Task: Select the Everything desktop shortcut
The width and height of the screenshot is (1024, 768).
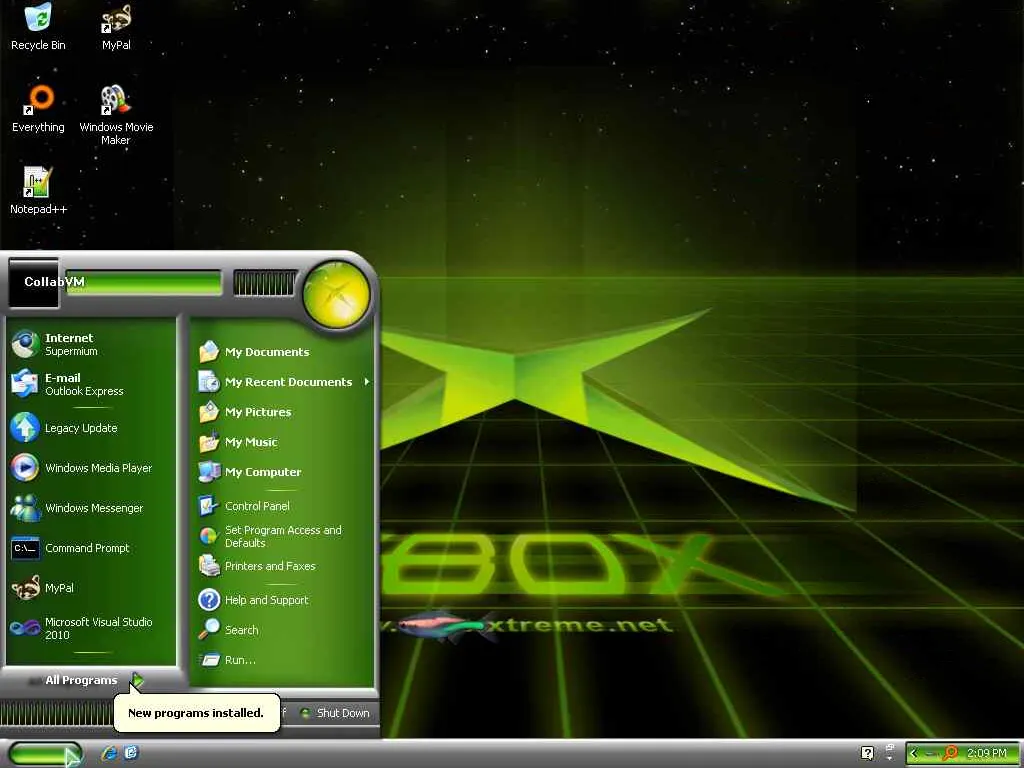Action: (38, 109)
